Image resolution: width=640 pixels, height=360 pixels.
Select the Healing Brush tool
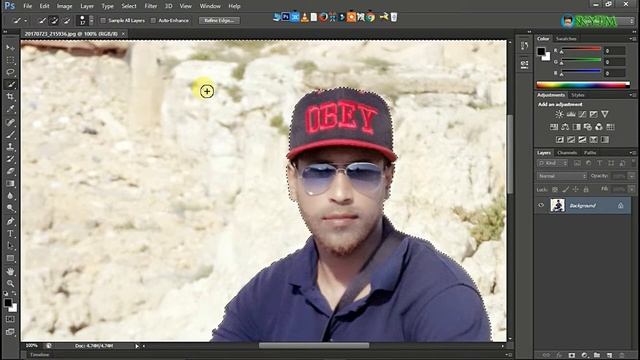pos(10,122)
